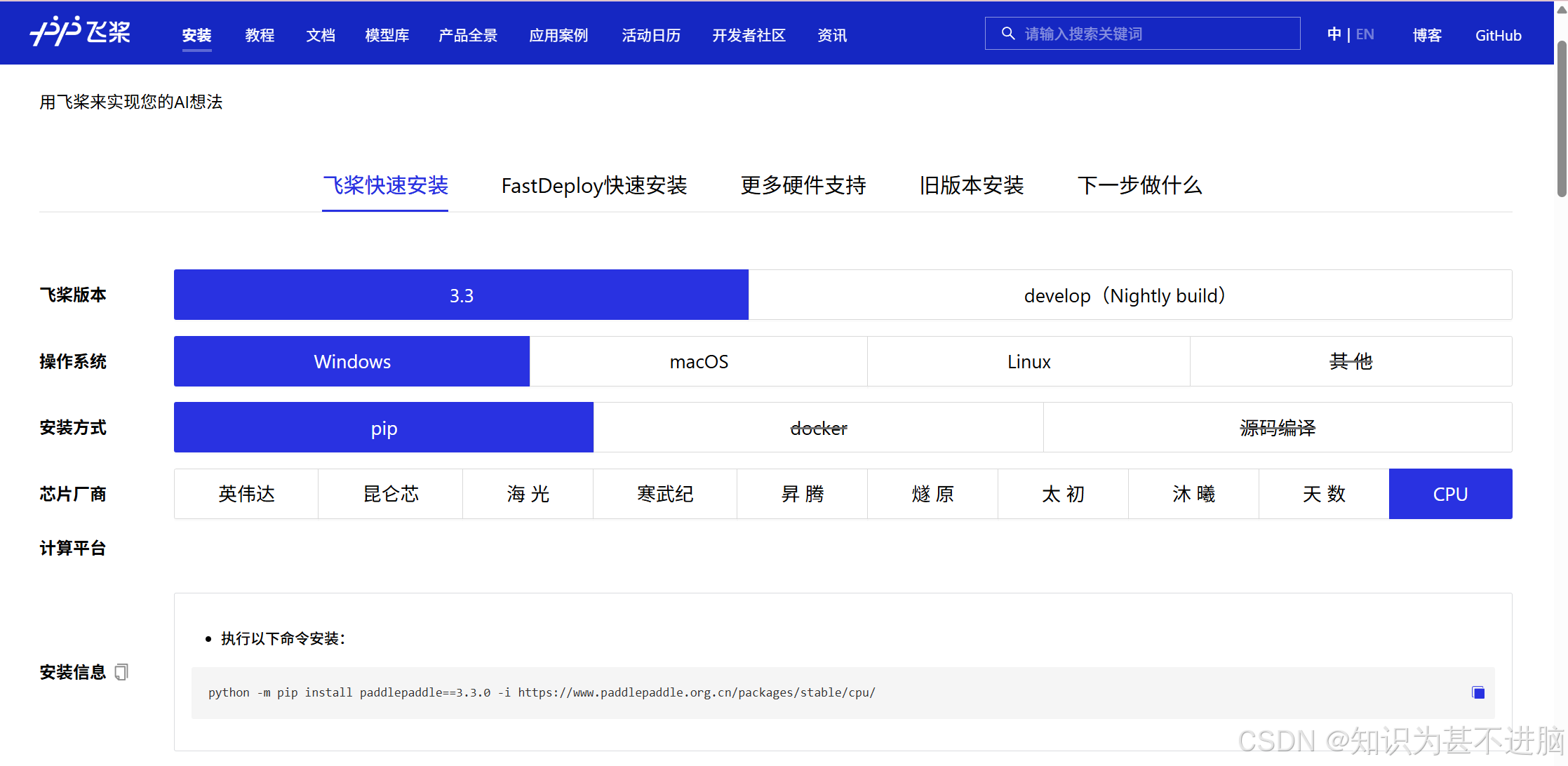Switch language to EN
Screen dimensions: 1568x766
[x=1365, y=34]
